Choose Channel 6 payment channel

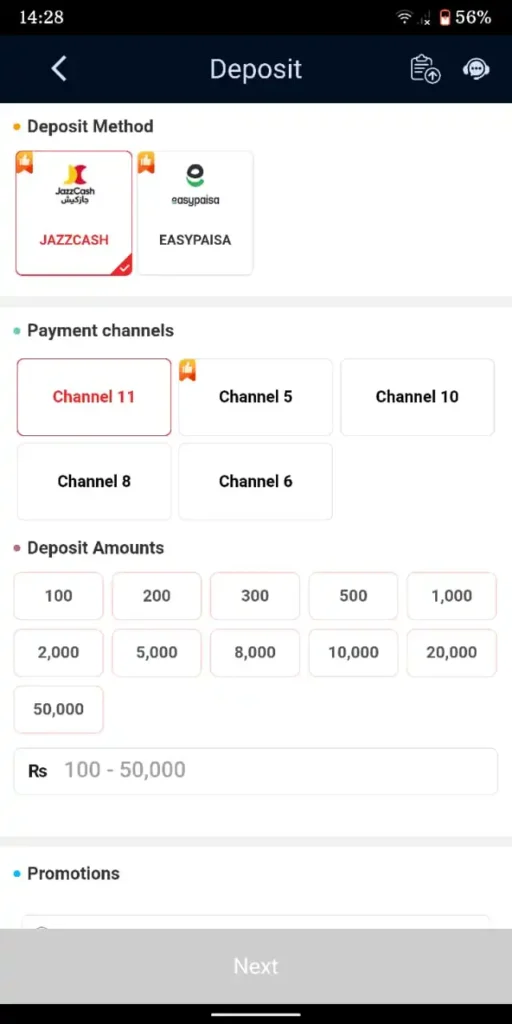[x=255, y=481]
